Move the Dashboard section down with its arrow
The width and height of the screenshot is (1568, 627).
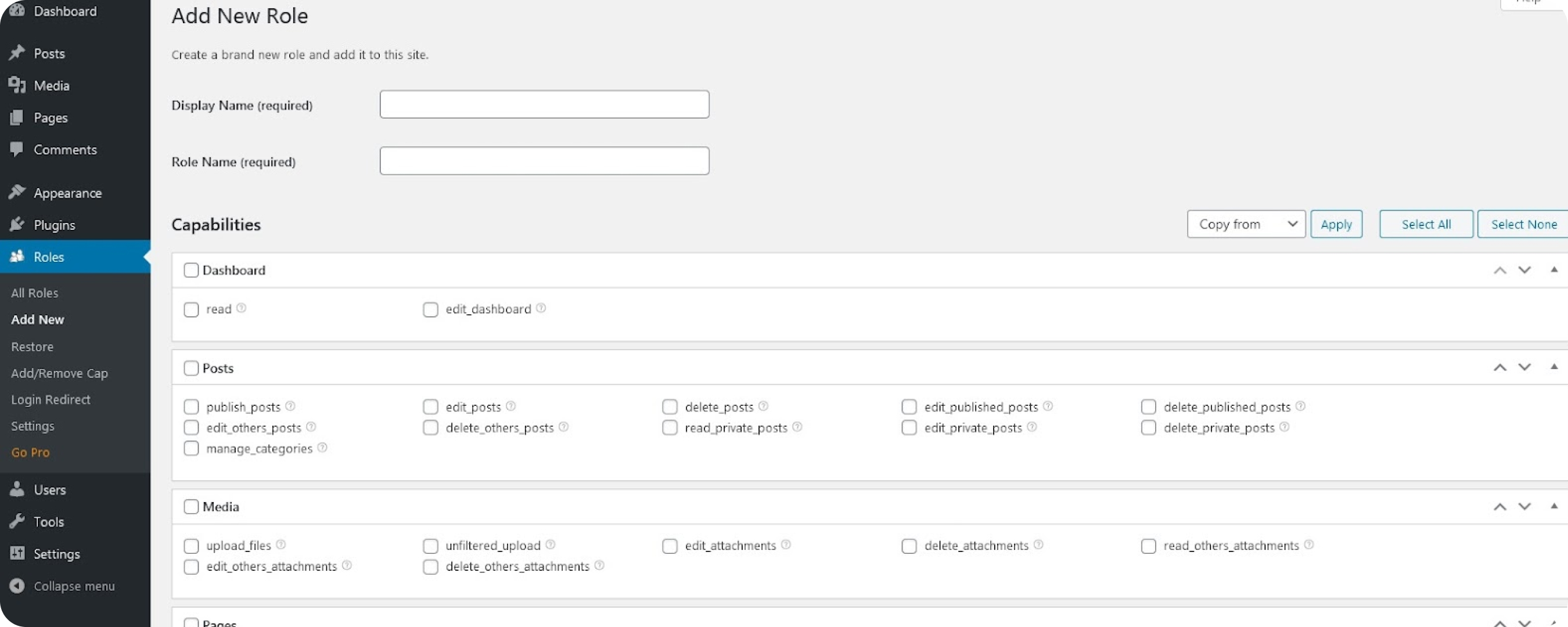1524,270
